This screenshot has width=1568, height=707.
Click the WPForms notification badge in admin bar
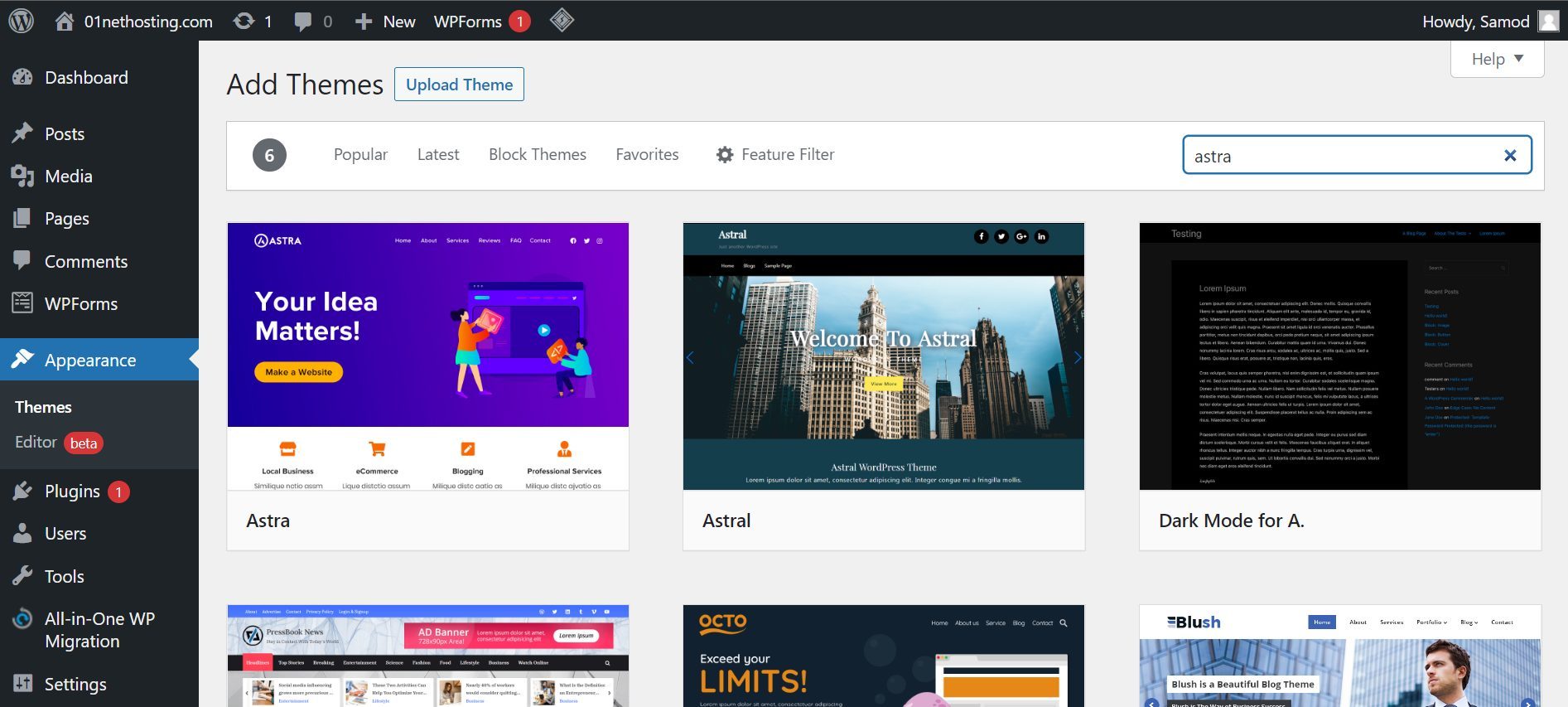tap(519, 22)
